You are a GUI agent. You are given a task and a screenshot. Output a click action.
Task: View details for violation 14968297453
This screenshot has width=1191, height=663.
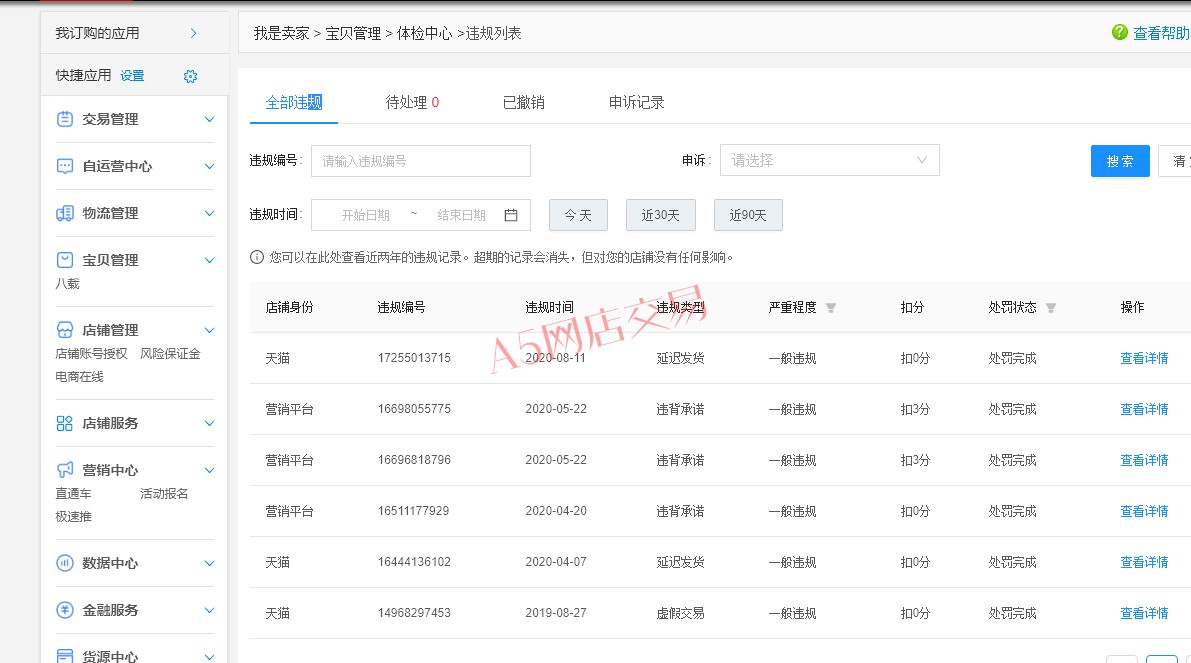point(1144,613)
